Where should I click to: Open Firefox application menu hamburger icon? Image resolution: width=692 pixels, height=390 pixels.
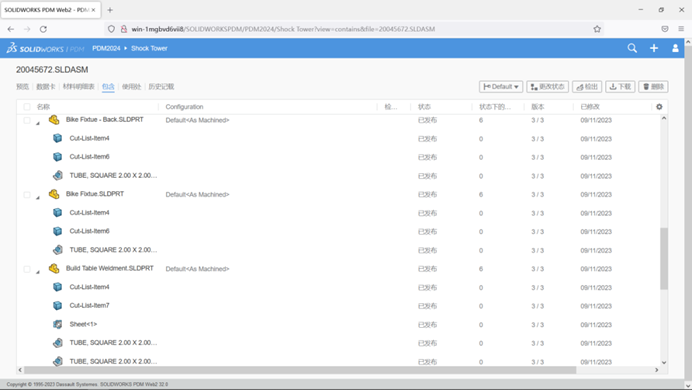coord(681,29)
